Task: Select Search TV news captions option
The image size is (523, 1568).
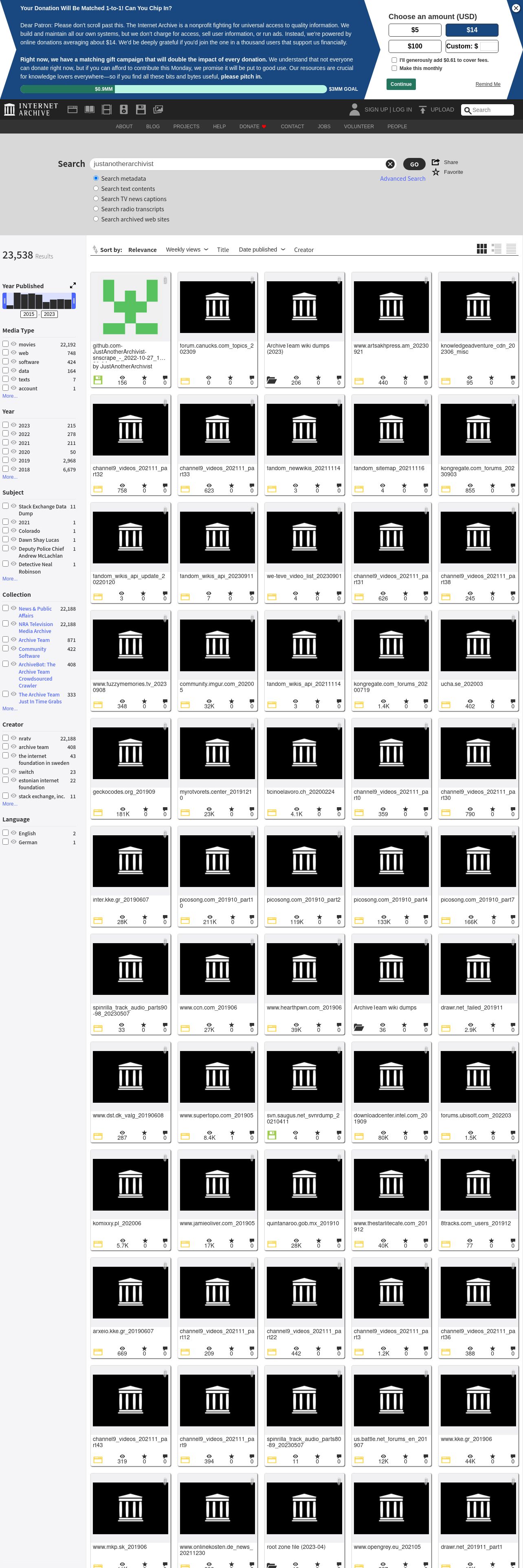Action: [x=96, y=198]
